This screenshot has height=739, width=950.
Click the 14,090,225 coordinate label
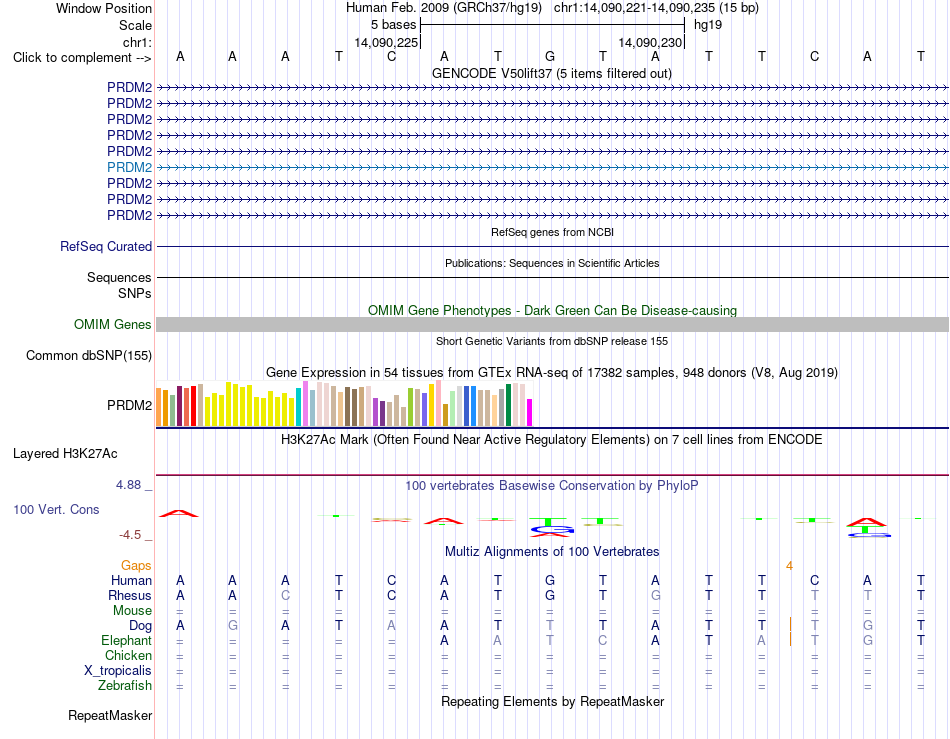pos(387,42)
